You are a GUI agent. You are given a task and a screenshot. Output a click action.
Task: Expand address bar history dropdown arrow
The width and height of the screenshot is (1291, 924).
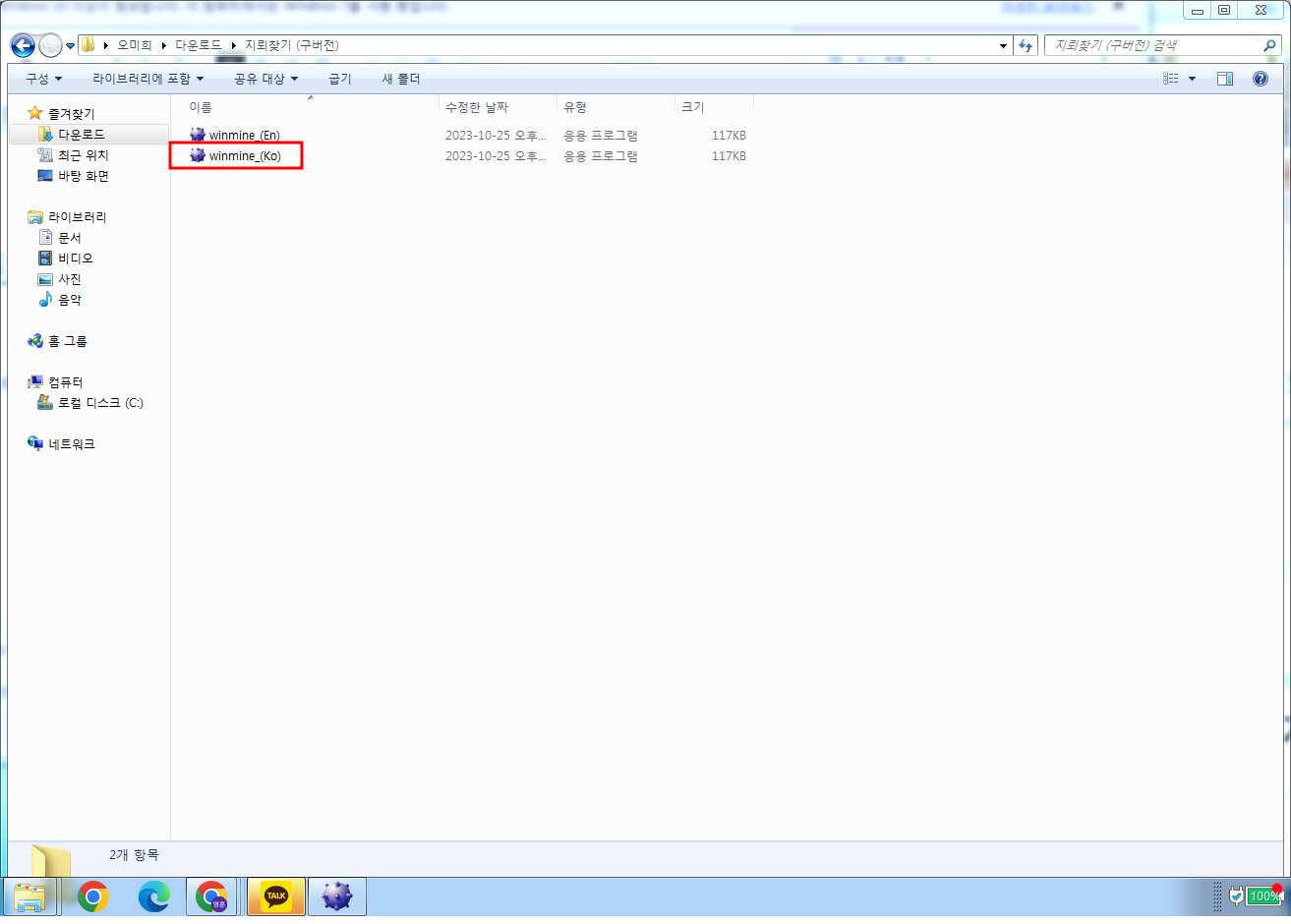click(x=1003, y=45)
